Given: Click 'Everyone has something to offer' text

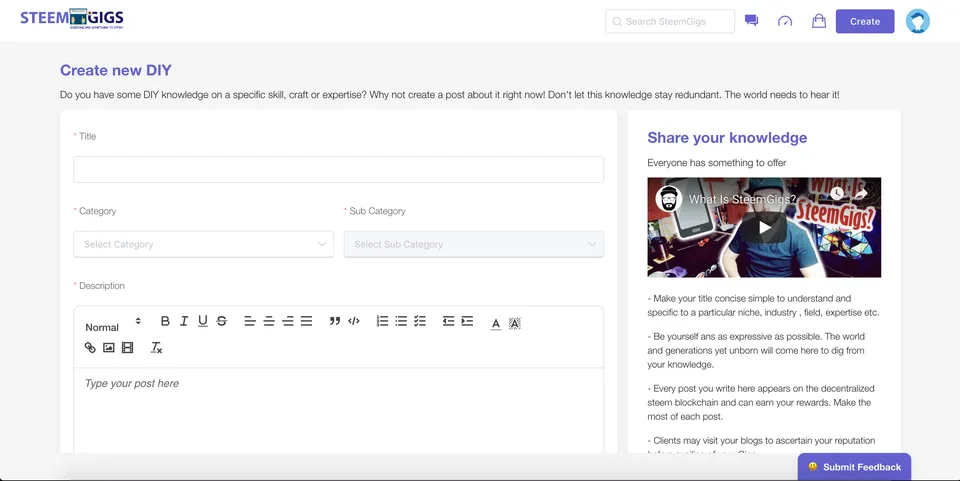Looking at the screenshot, I should coord(716,163).
